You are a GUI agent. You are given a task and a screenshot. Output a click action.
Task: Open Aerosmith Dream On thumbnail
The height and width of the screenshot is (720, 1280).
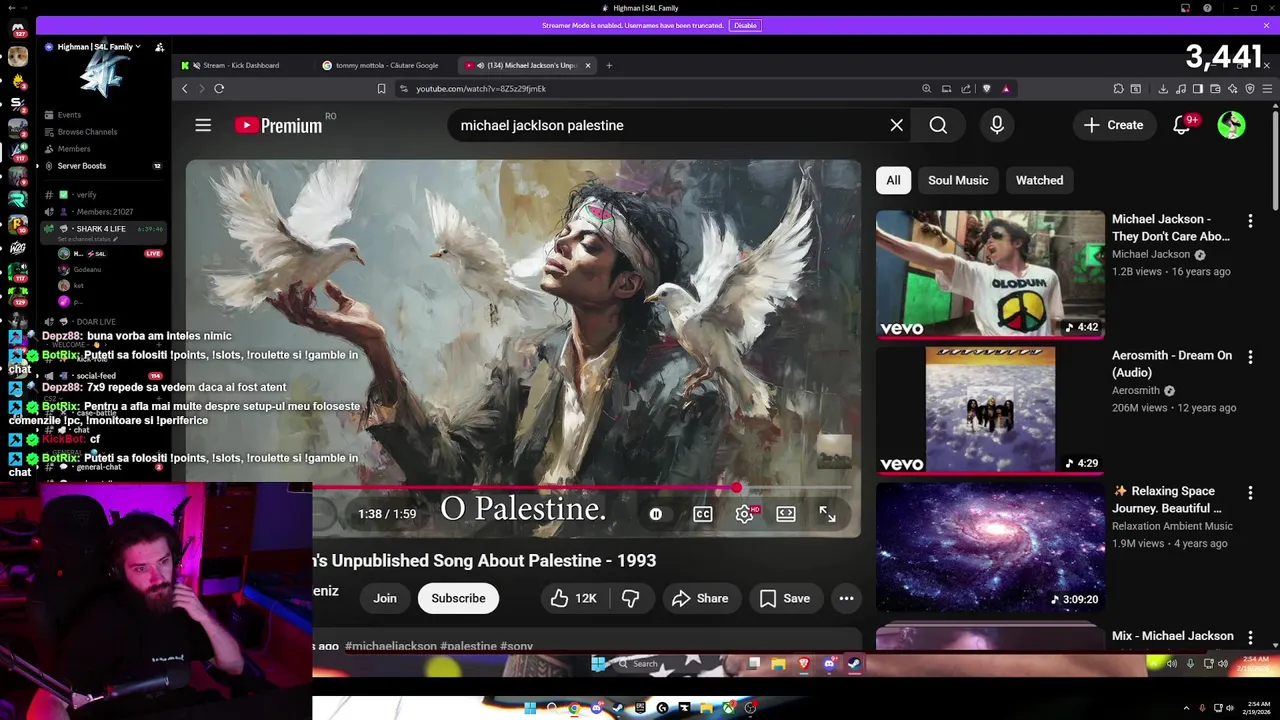click(990, 410)
